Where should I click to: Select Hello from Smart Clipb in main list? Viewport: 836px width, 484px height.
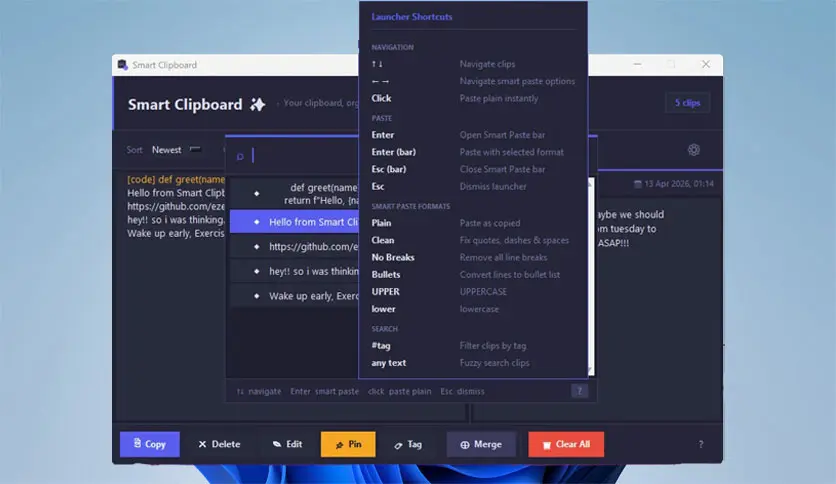click(175, 193)
